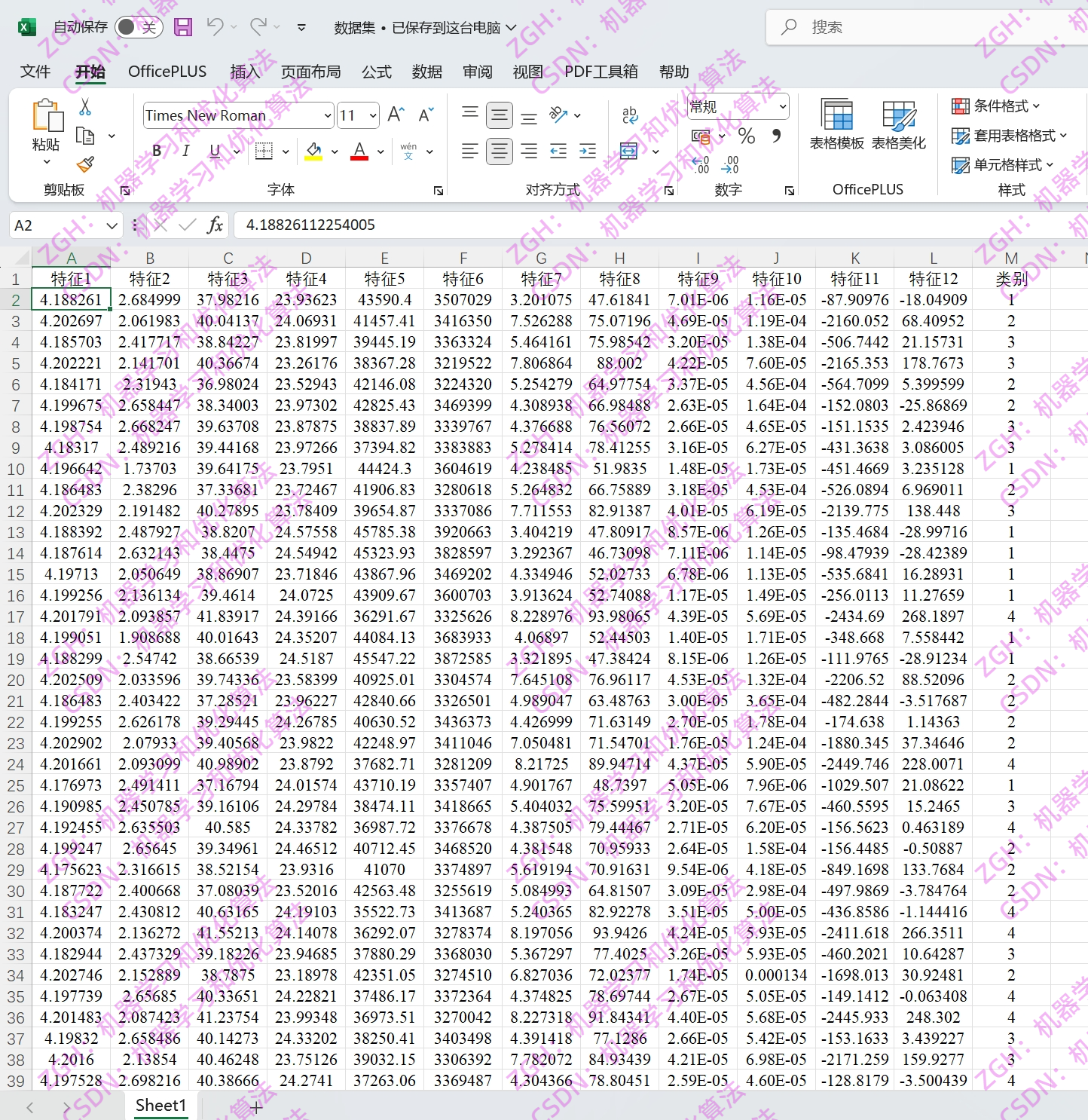Open the 视图 ribbon tab
This screenshot has height=1120, width=1088.
[528, 72]
